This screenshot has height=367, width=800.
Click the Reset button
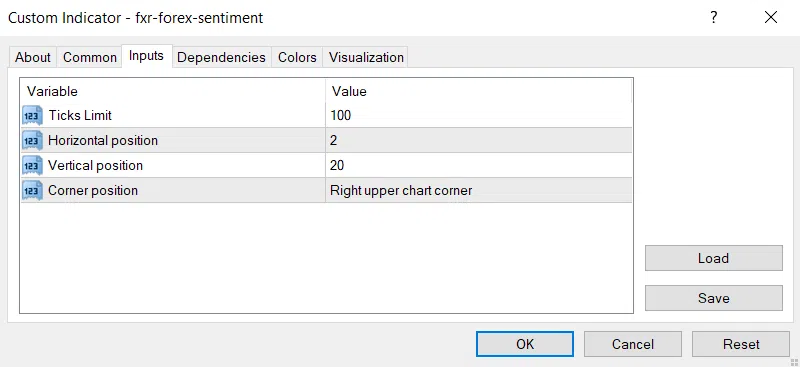[x=741, y=344]
